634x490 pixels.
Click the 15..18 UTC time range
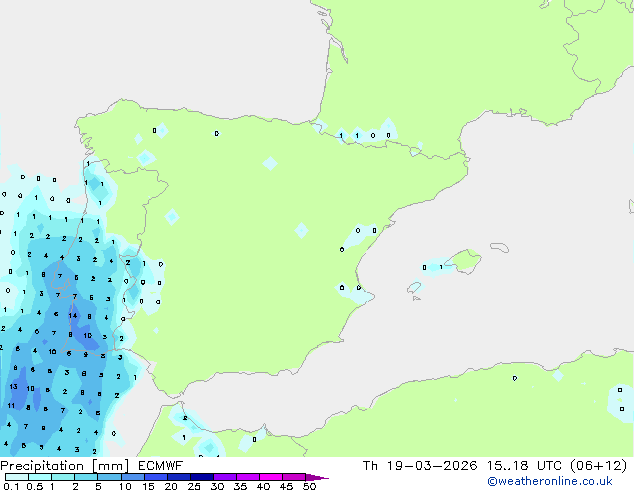[524, 466]
